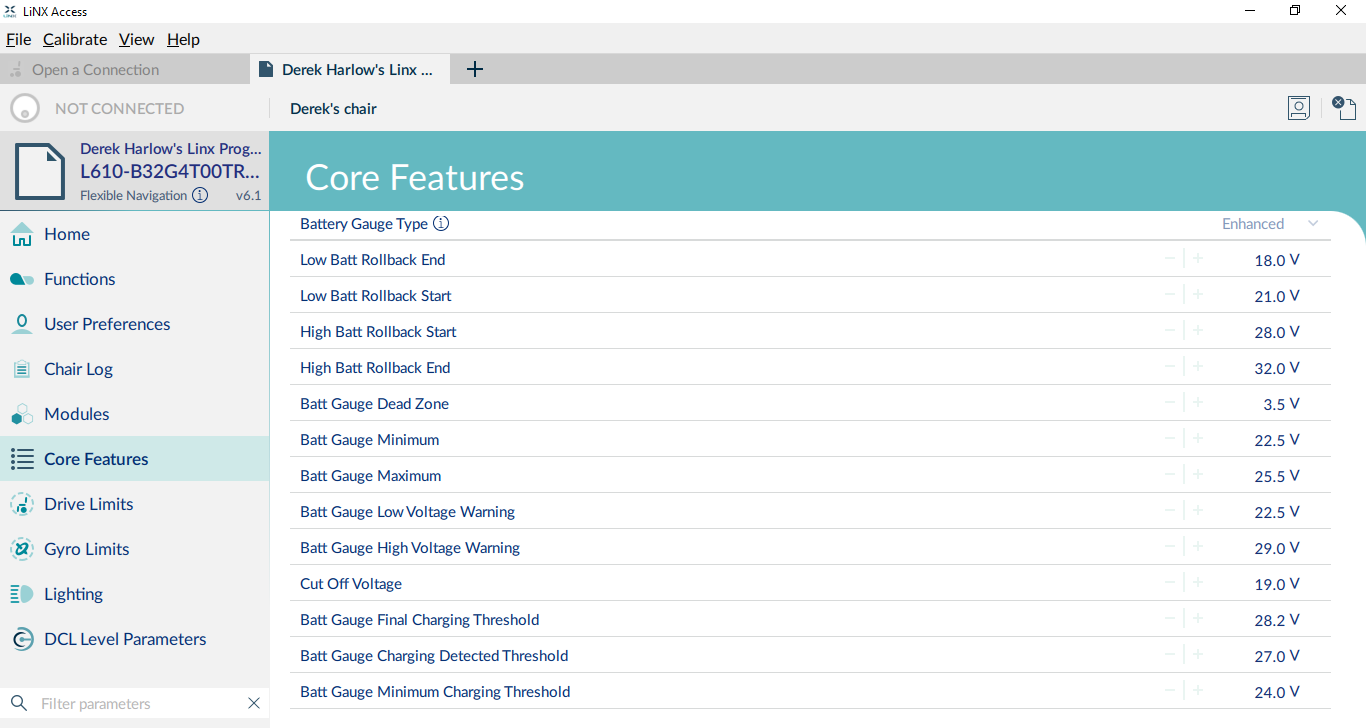This screenshot has height=728, width=1366.
Task: Increase the Cut Off Voltage value
Action: [x=1198, y=583]
